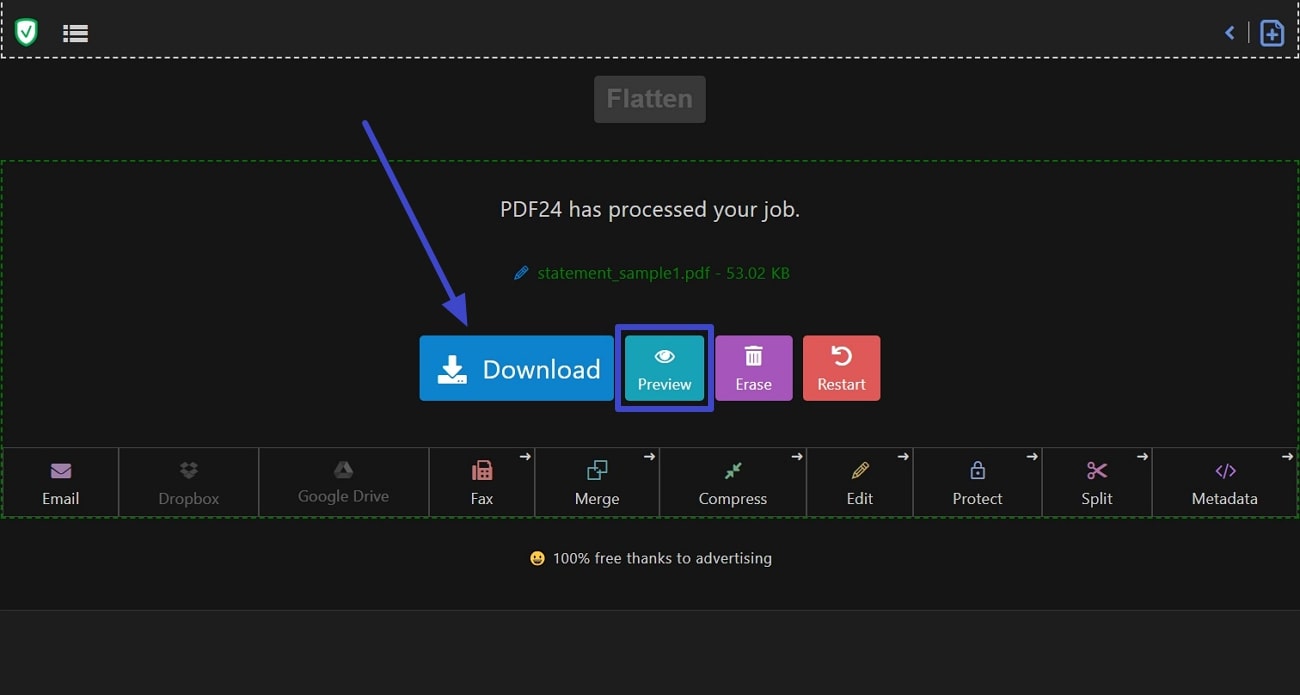
Task: Open statement_sample1.pdf file link
Action: (663, 273)
